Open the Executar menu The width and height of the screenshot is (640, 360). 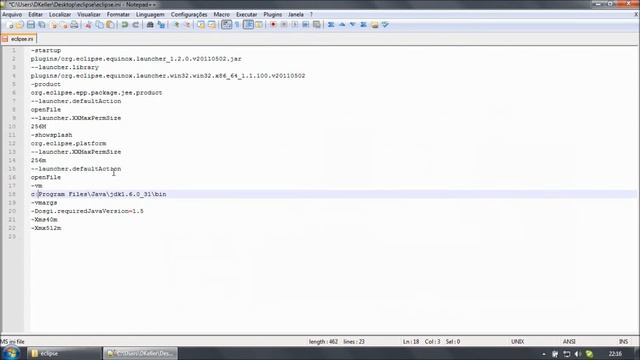click(247, 14)
